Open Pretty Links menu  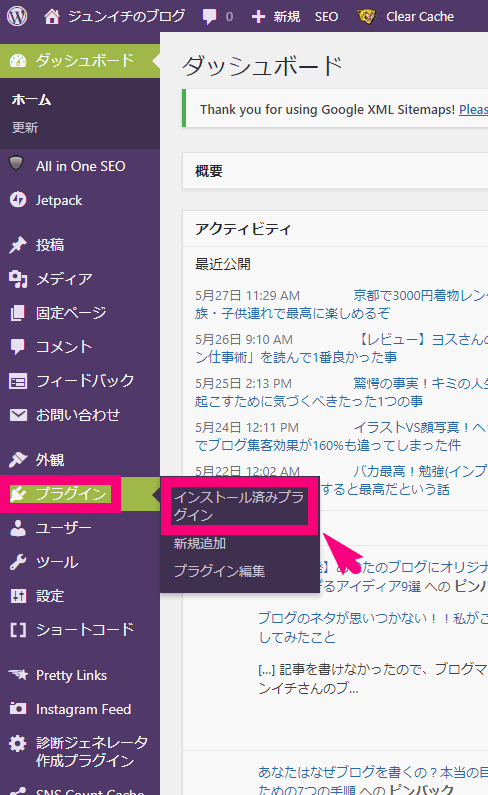[x=71, y=675]
